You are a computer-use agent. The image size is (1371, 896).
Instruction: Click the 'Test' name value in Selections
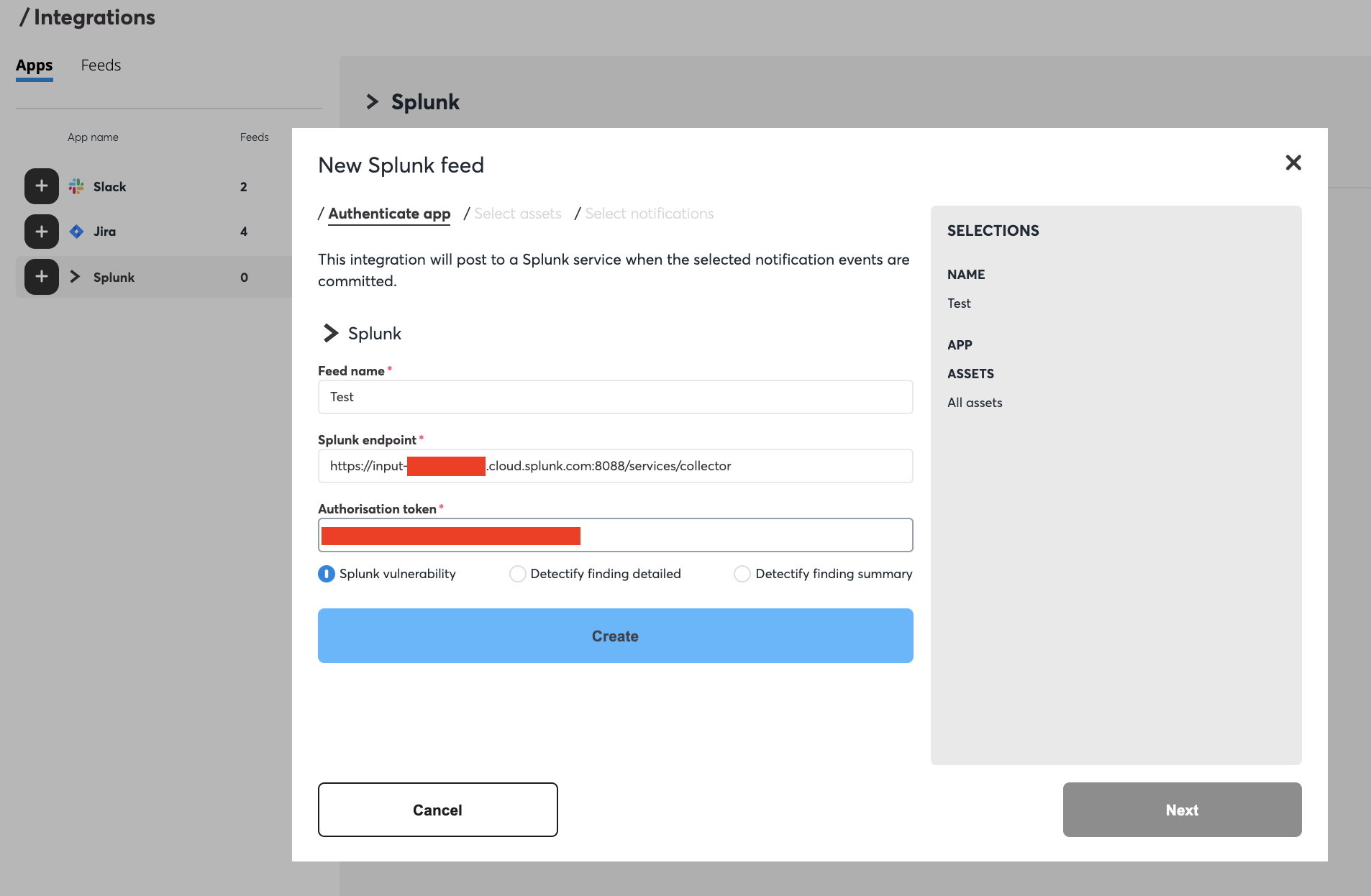[x=959, y=303]
